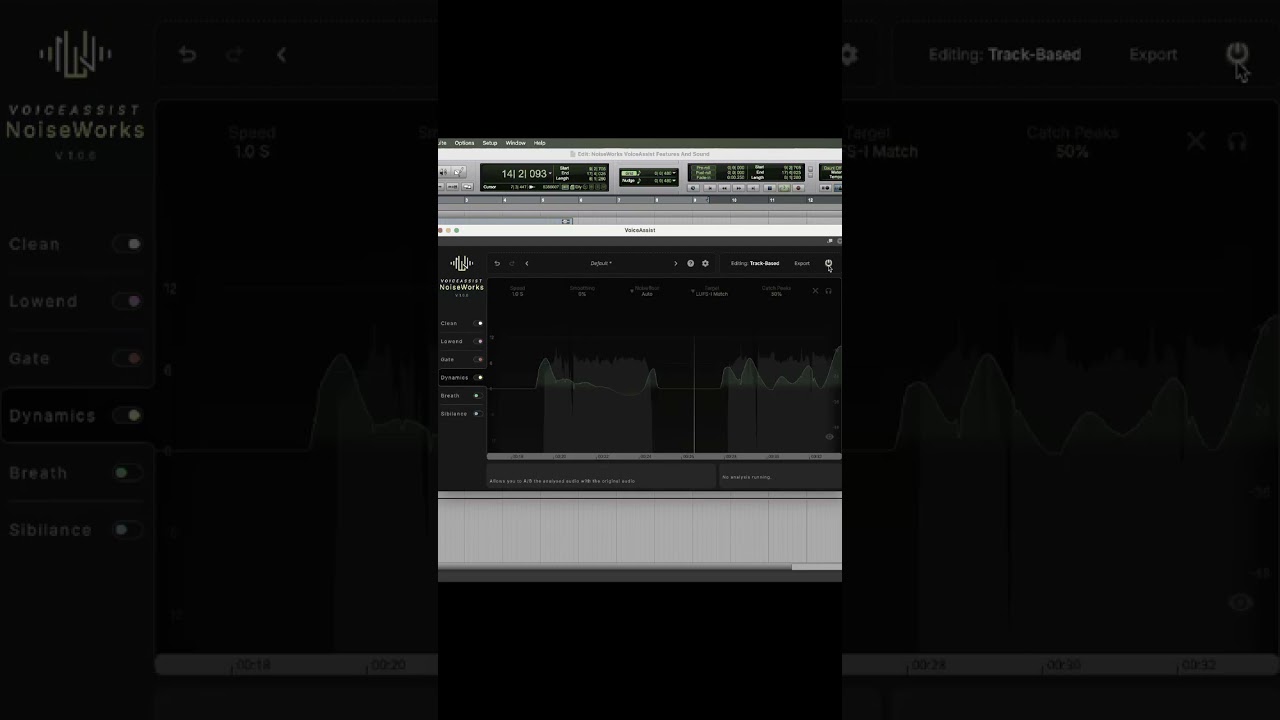Image resolution: width=1280 pixels, height=720 pixels.
Task: Select the Lowend module tab
Action: [452, 341]
